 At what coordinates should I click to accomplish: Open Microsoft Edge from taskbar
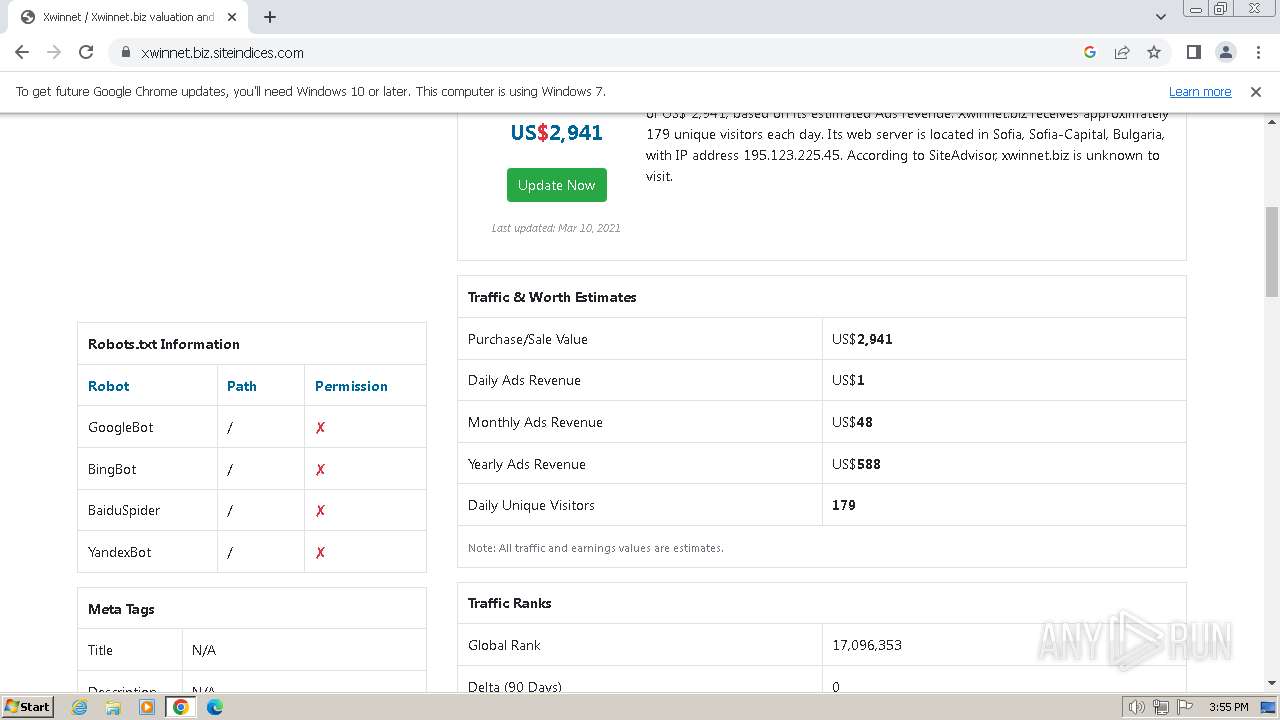coord(214,707)
